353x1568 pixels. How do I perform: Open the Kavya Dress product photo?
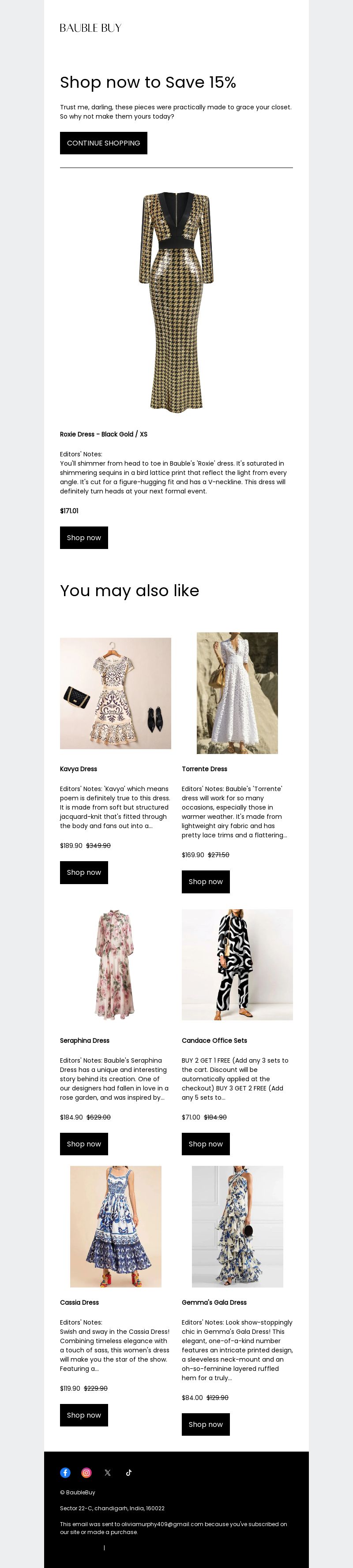pyautogui.click(x=116, y=693)
